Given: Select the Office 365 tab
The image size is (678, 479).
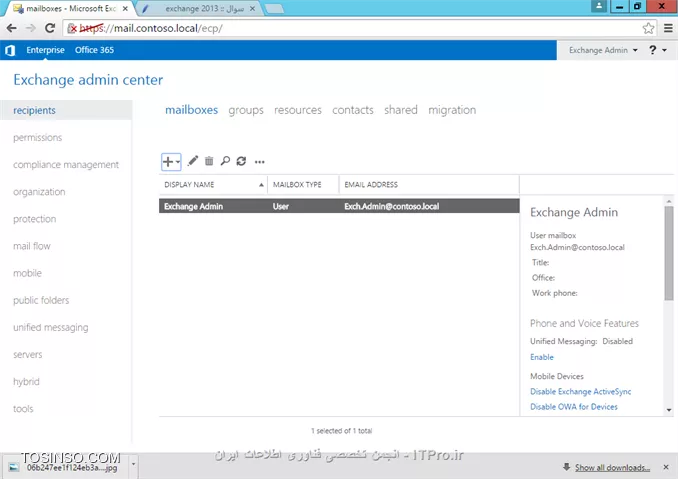Looking at the screenshot, I should click(x=94, y=50).
